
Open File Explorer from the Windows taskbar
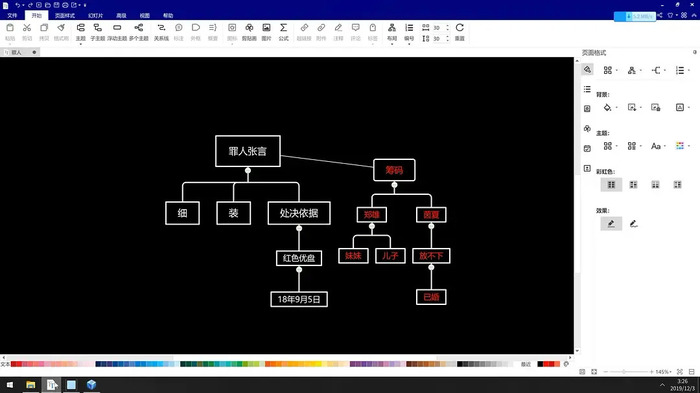[30, 385]
